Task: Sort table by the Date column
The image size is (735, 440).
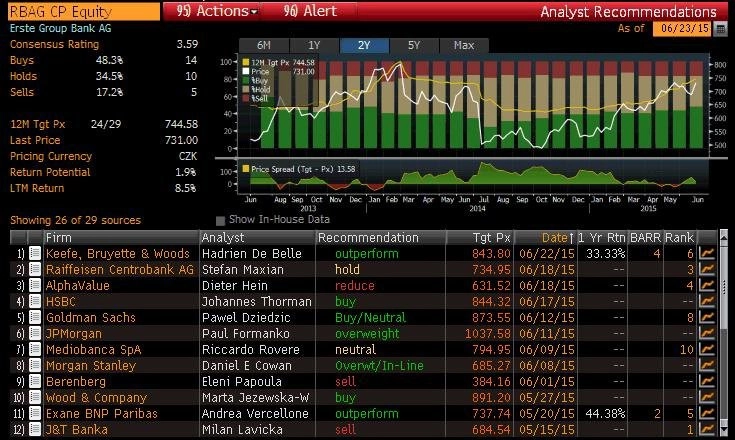Action: click(x=546, y=238)
